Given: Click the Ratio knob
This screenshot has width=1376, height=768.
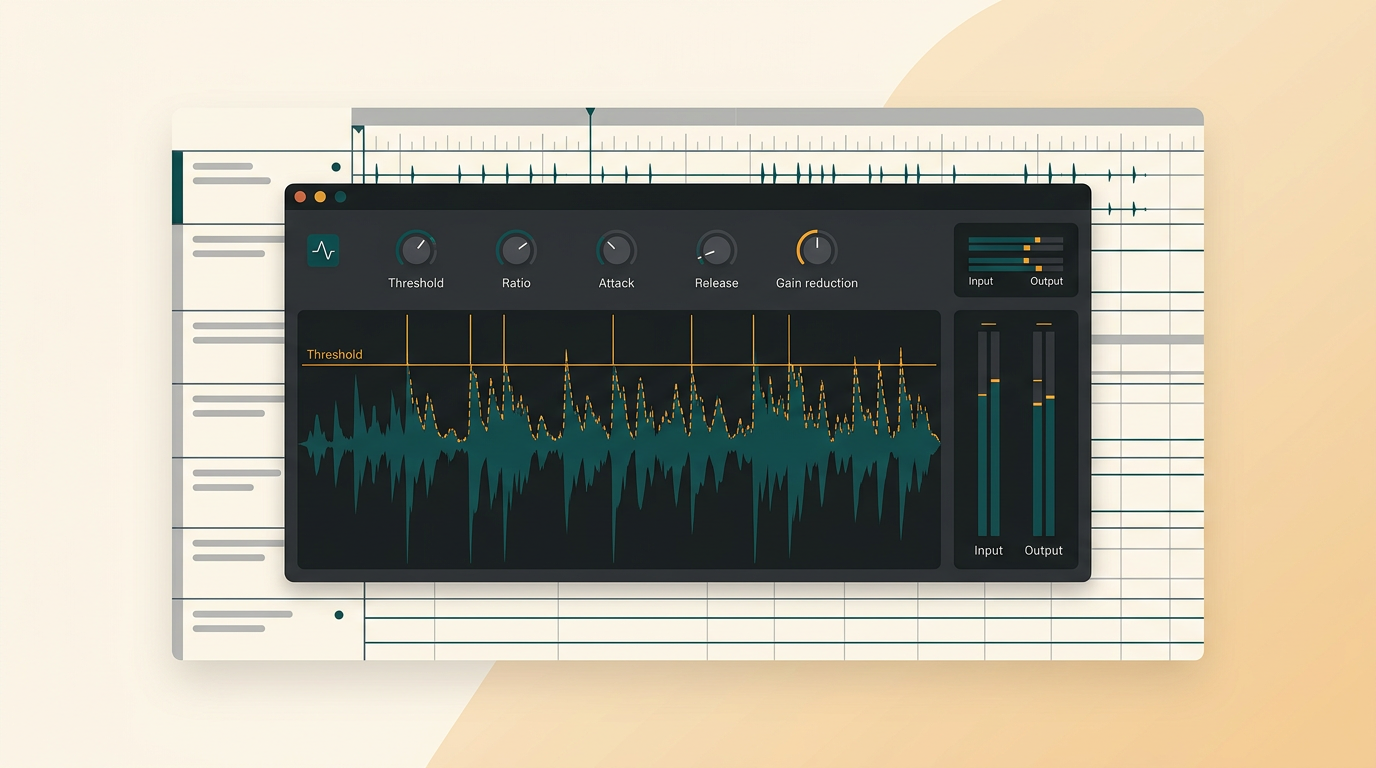Looking at the screenshot, I should click(516, 249).
